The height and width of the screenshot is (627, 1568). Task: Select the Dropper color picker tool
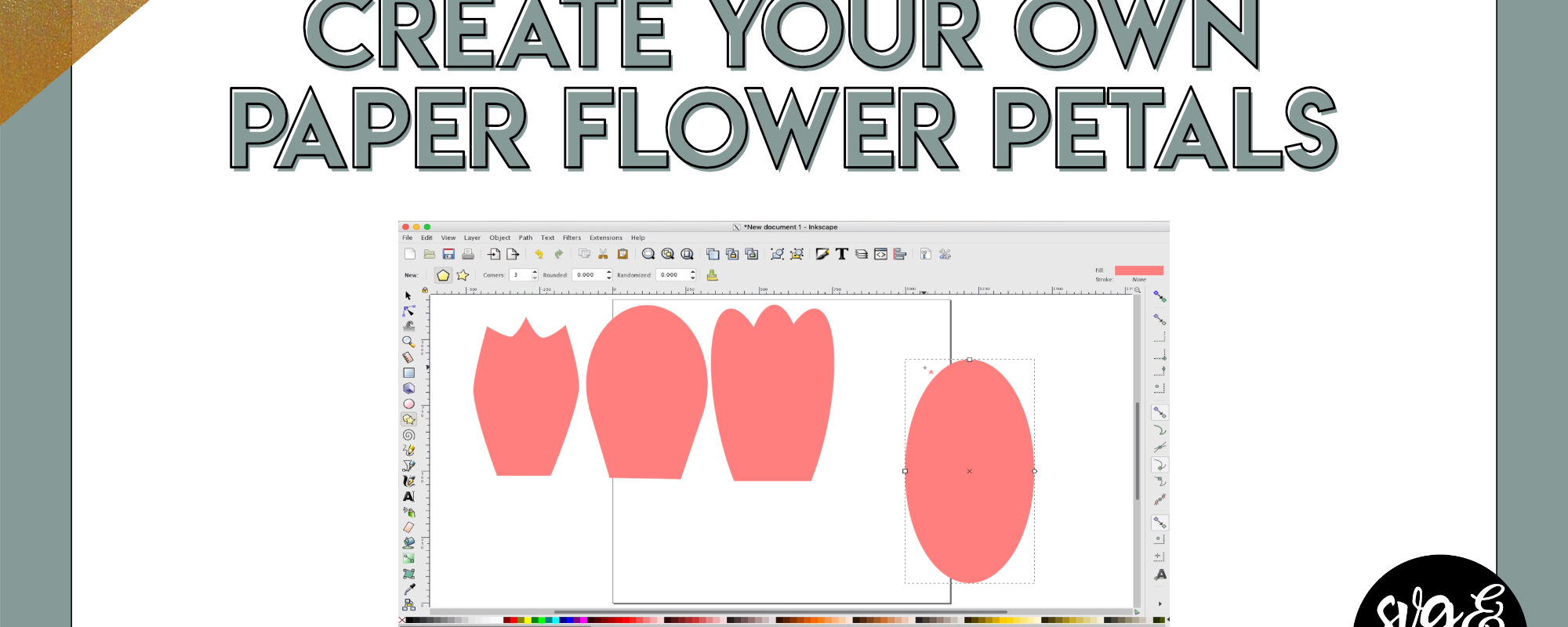(408, 589)
